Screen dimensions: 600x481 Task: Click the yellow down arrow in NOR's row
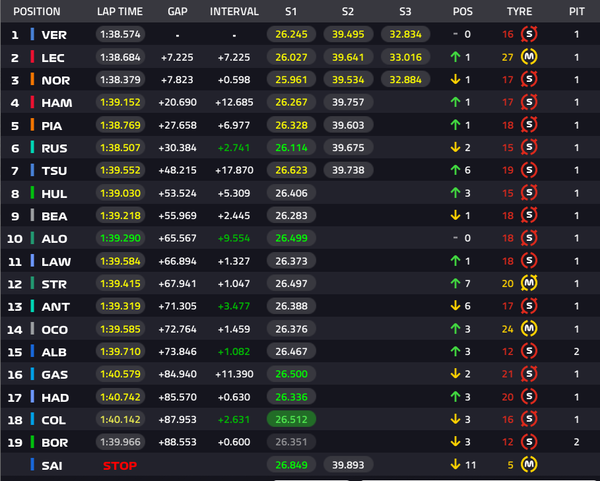(453, 80)
